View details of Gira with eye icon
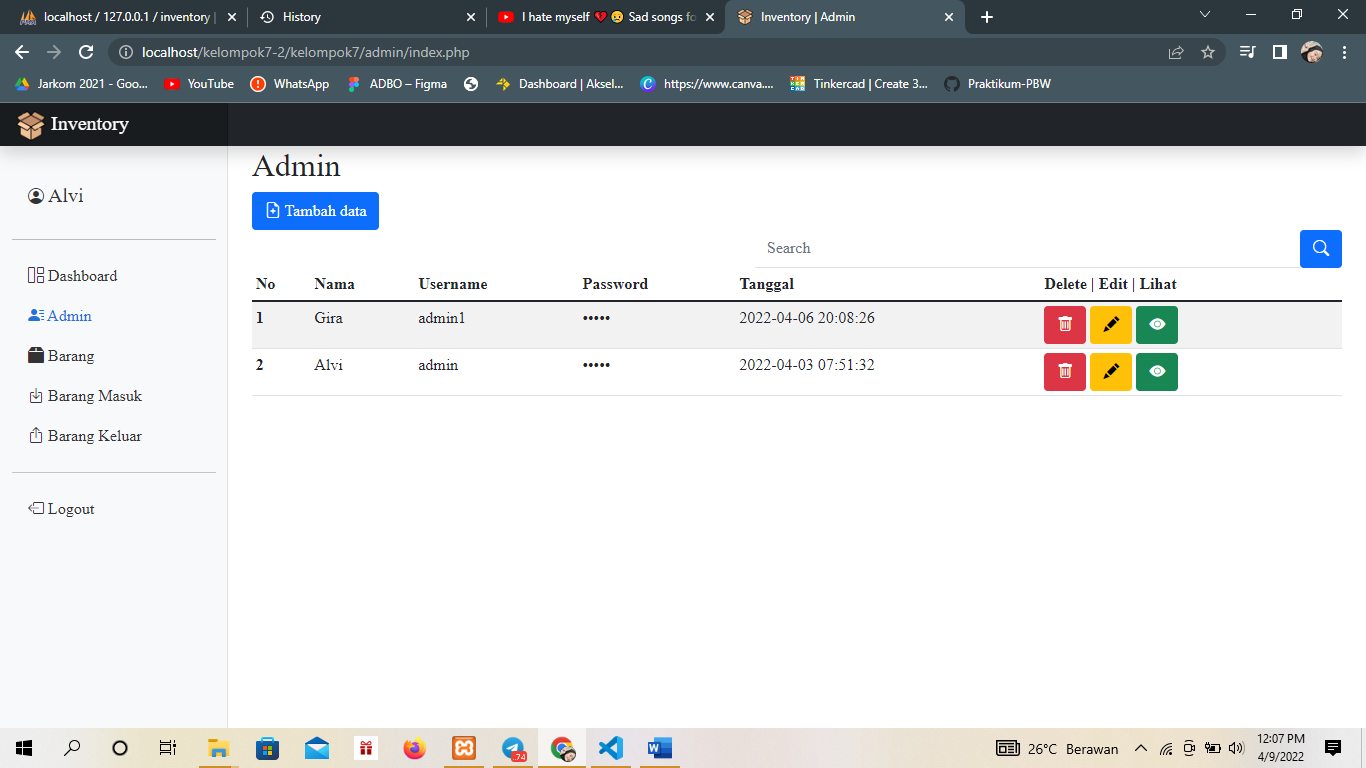1366x768 pixels. 1156,324
